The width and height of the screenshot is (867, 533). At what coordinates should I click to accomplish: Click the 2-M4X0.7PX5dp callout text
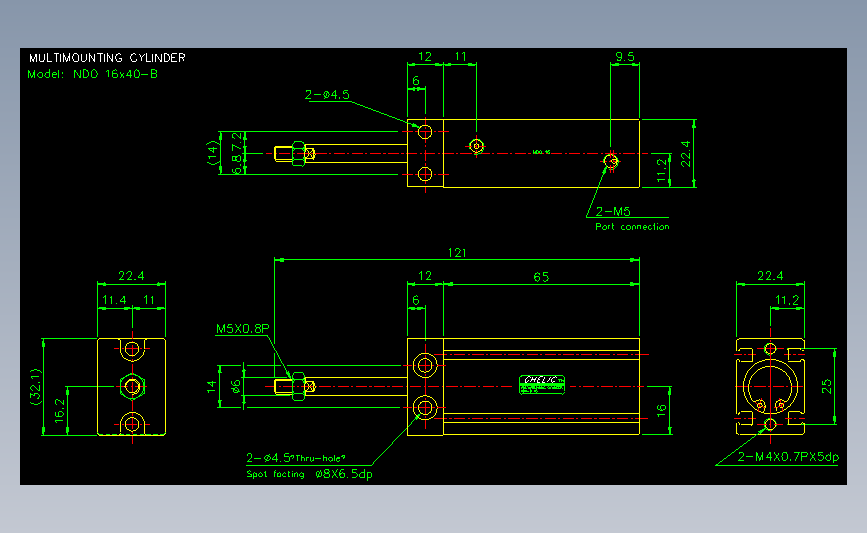[x=788, y=457]
